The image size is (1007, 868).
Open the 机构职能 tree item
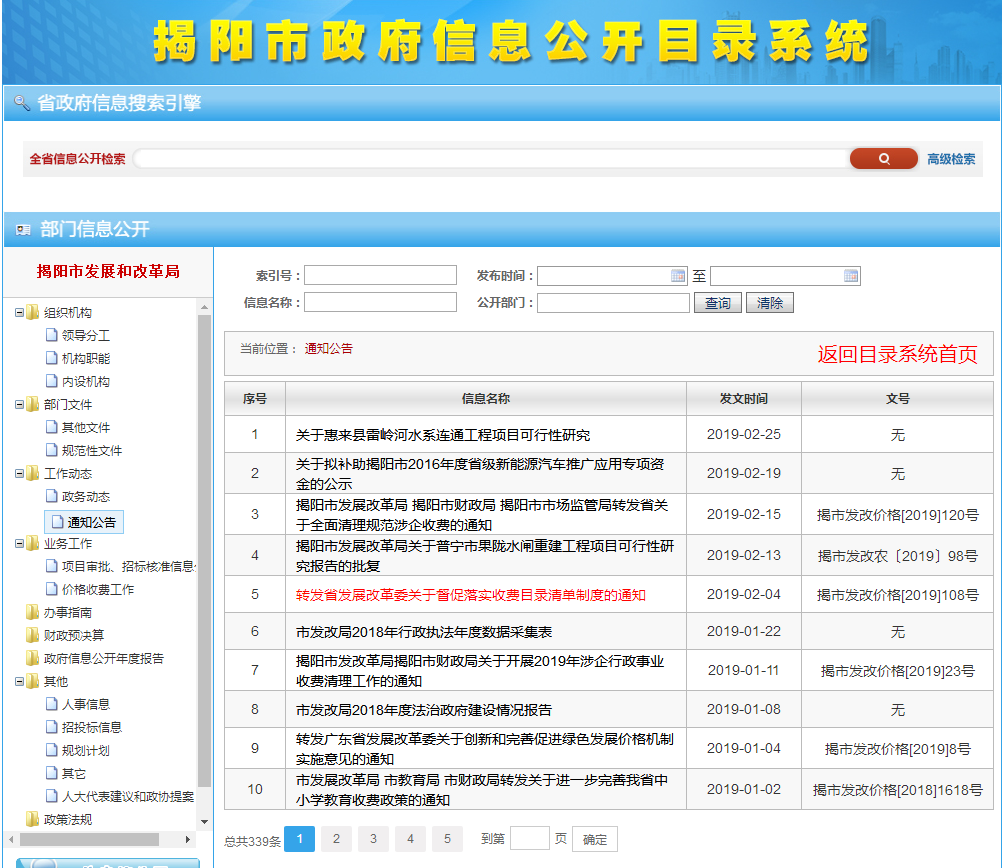[86, 358]
